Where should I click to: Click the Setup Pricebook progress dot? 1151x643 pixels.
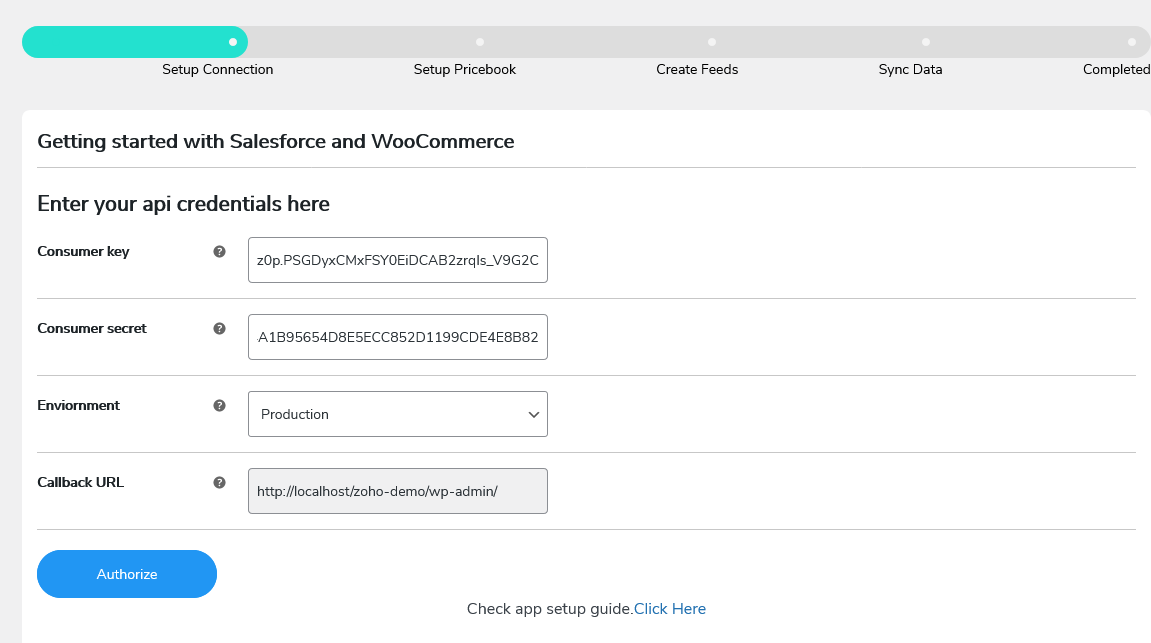click(x=480, y=42)
